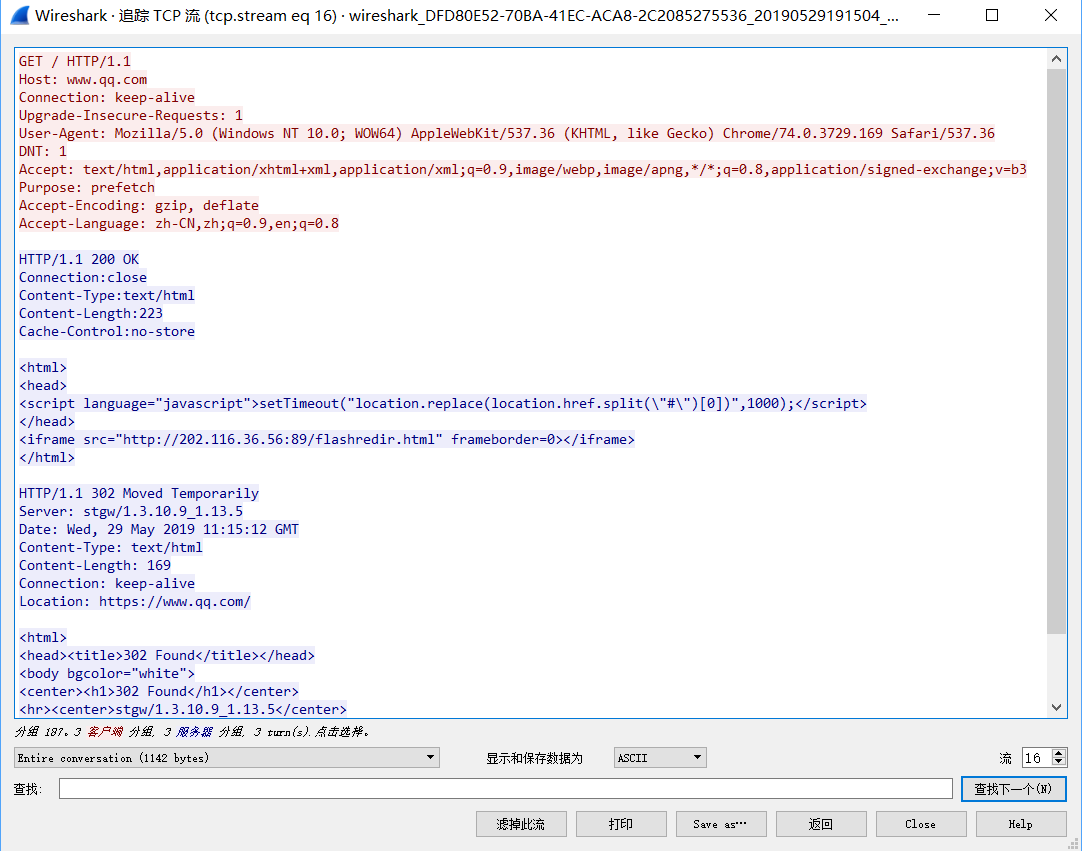Click the 'HTTP/1.1 200 OK' response line
This screenshot has width=1082, height=851.
click(79, 259)
